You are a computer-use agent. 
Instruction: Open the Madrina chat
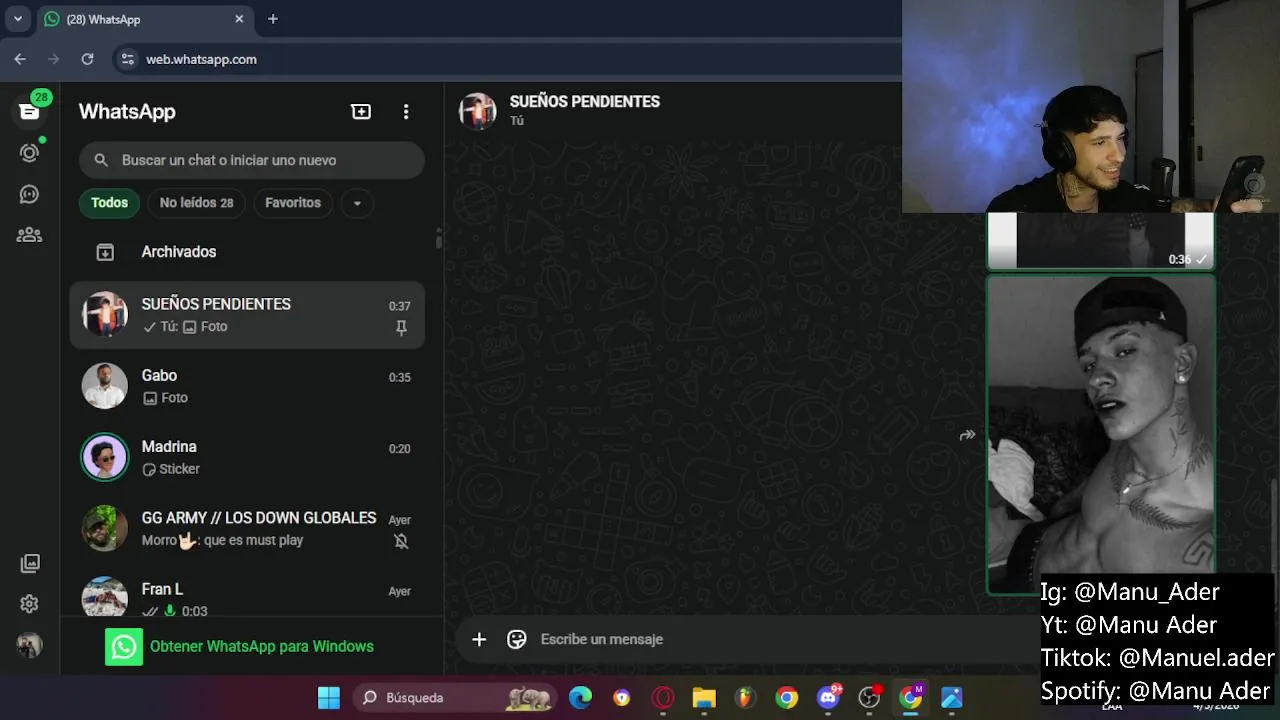[247, 457]
